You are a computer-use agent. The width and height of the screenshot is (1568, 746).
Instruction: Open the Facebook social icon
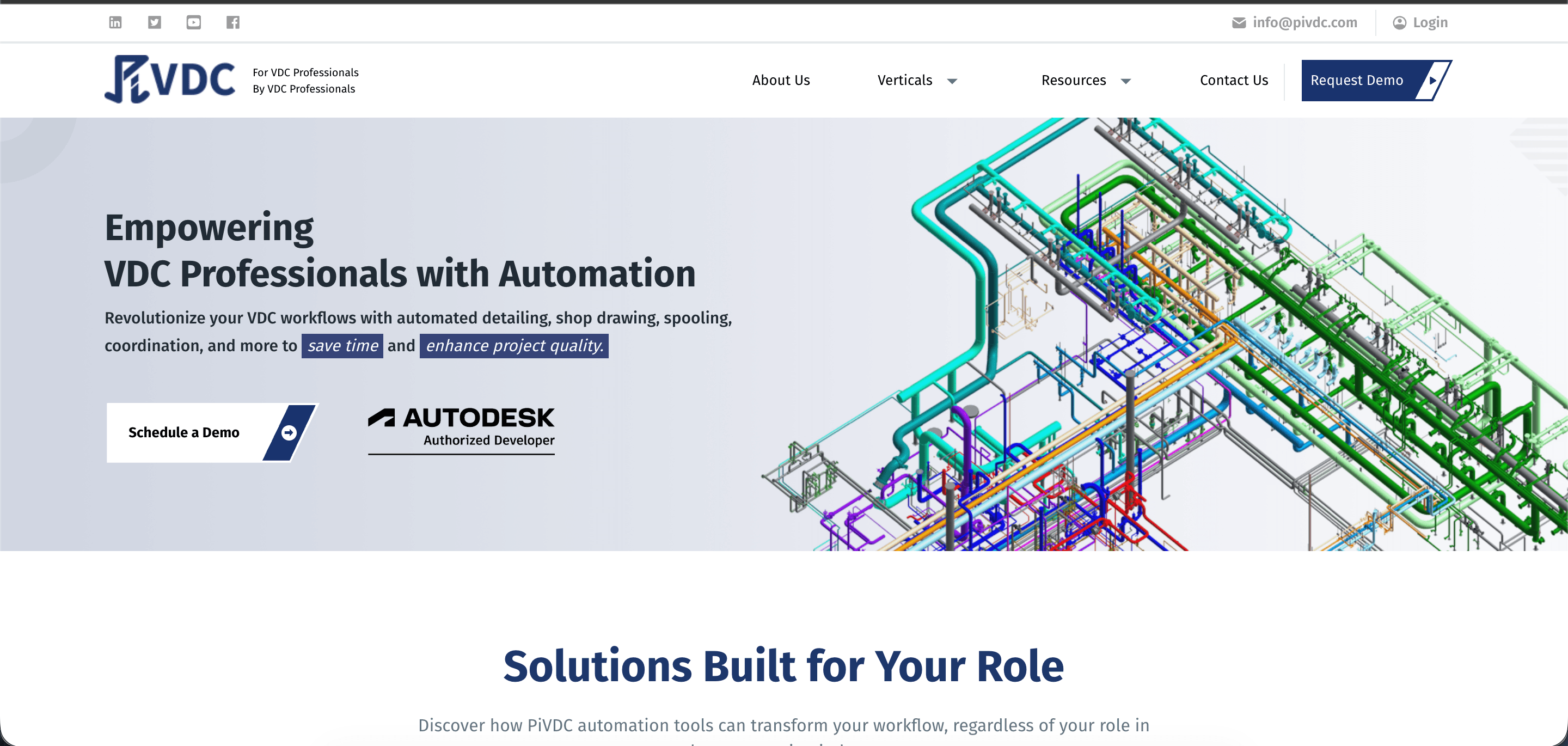point(233,22)
